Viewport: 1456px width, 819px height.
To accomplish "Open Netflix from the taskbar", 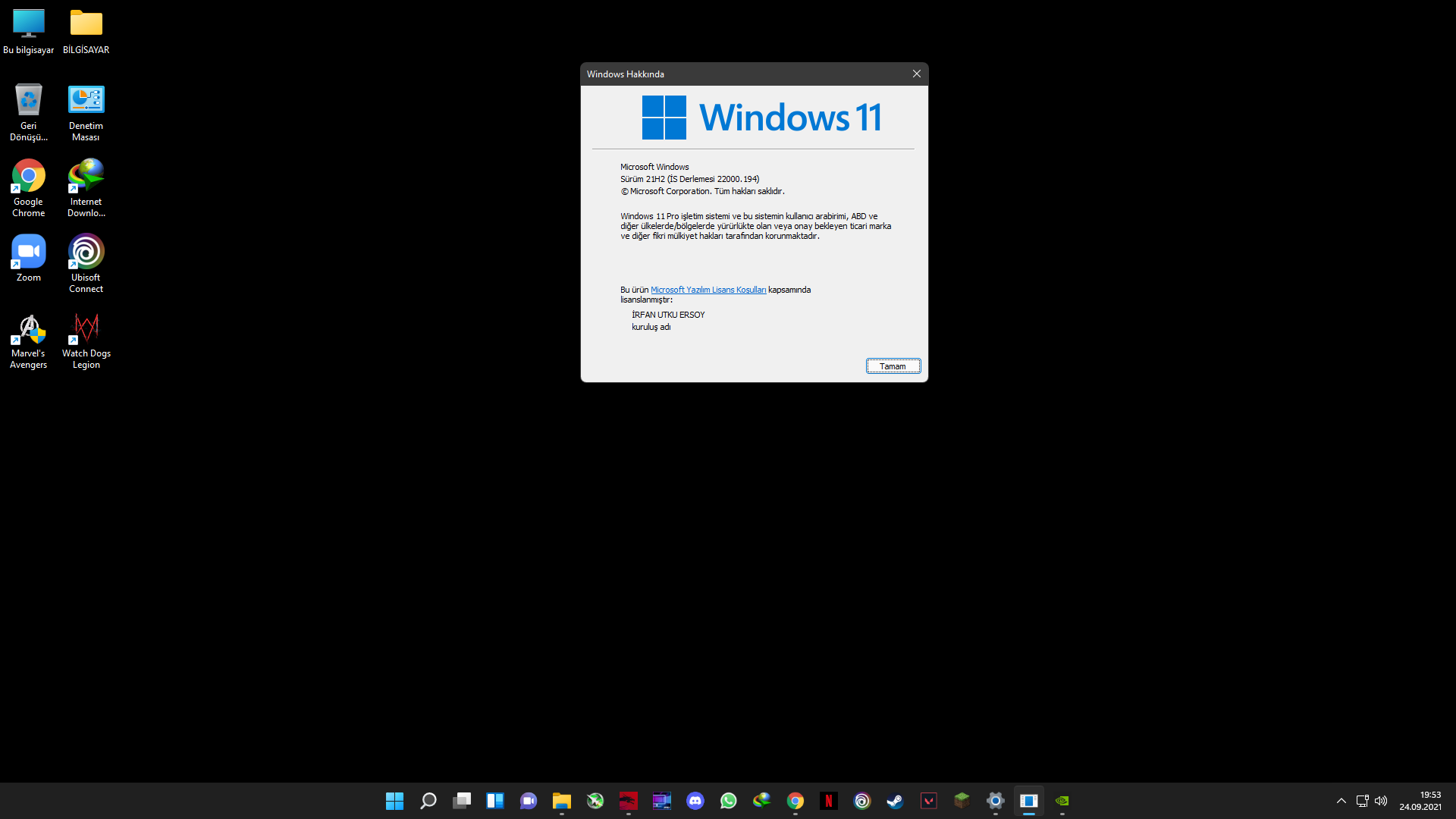I will tap(828, 801).
